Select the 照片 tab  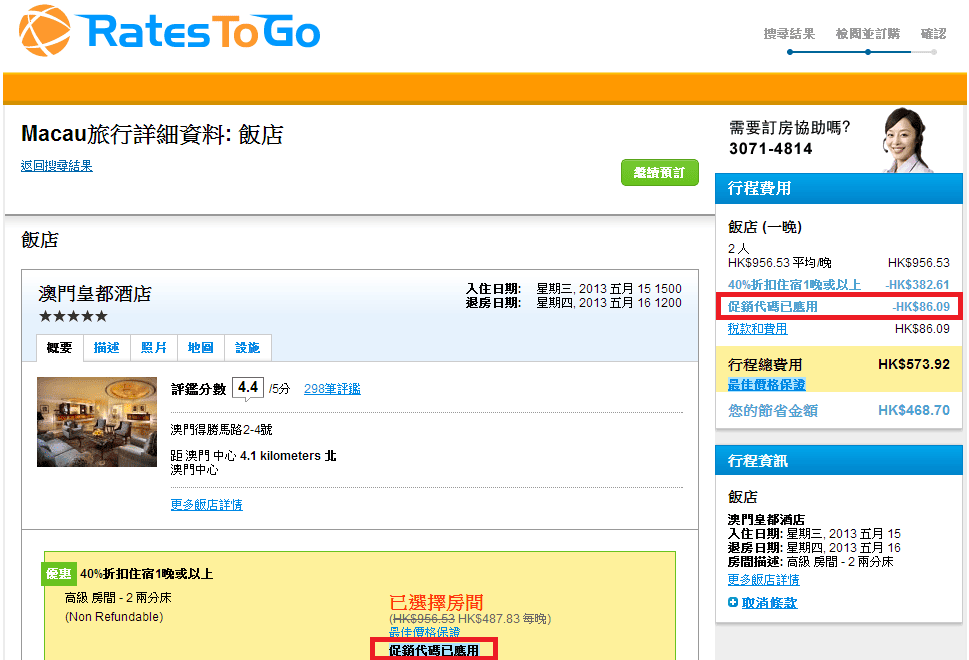[x=154, y=348]
